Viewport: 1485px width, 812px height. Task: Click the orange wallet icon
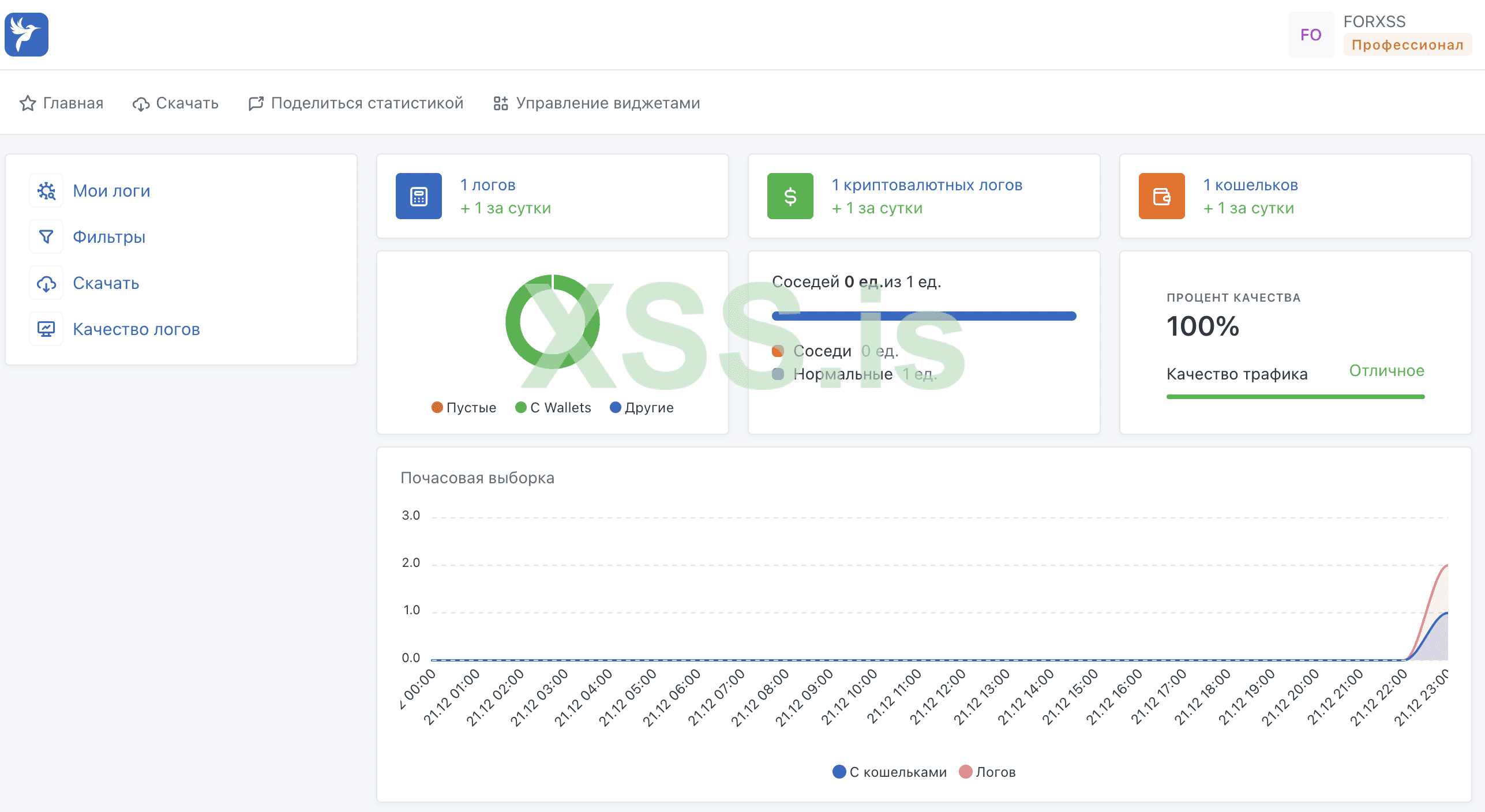click(x=1161, y=196)
